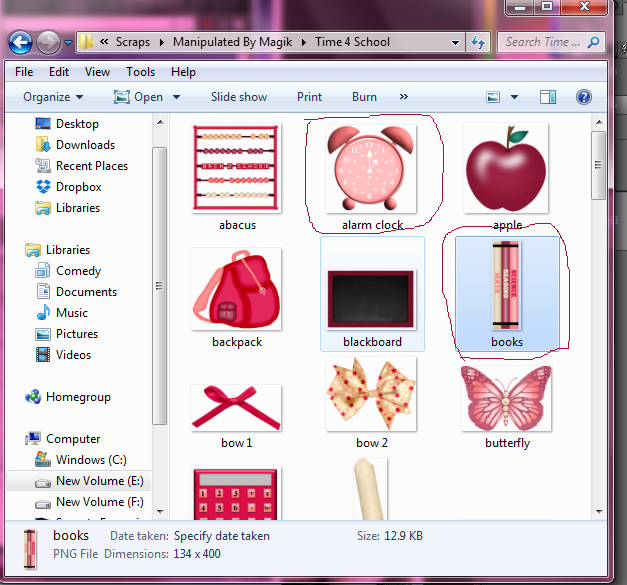Click the folder icon in address bar
This screenshot has width=627, height=585.
click(x=86, y=42)
